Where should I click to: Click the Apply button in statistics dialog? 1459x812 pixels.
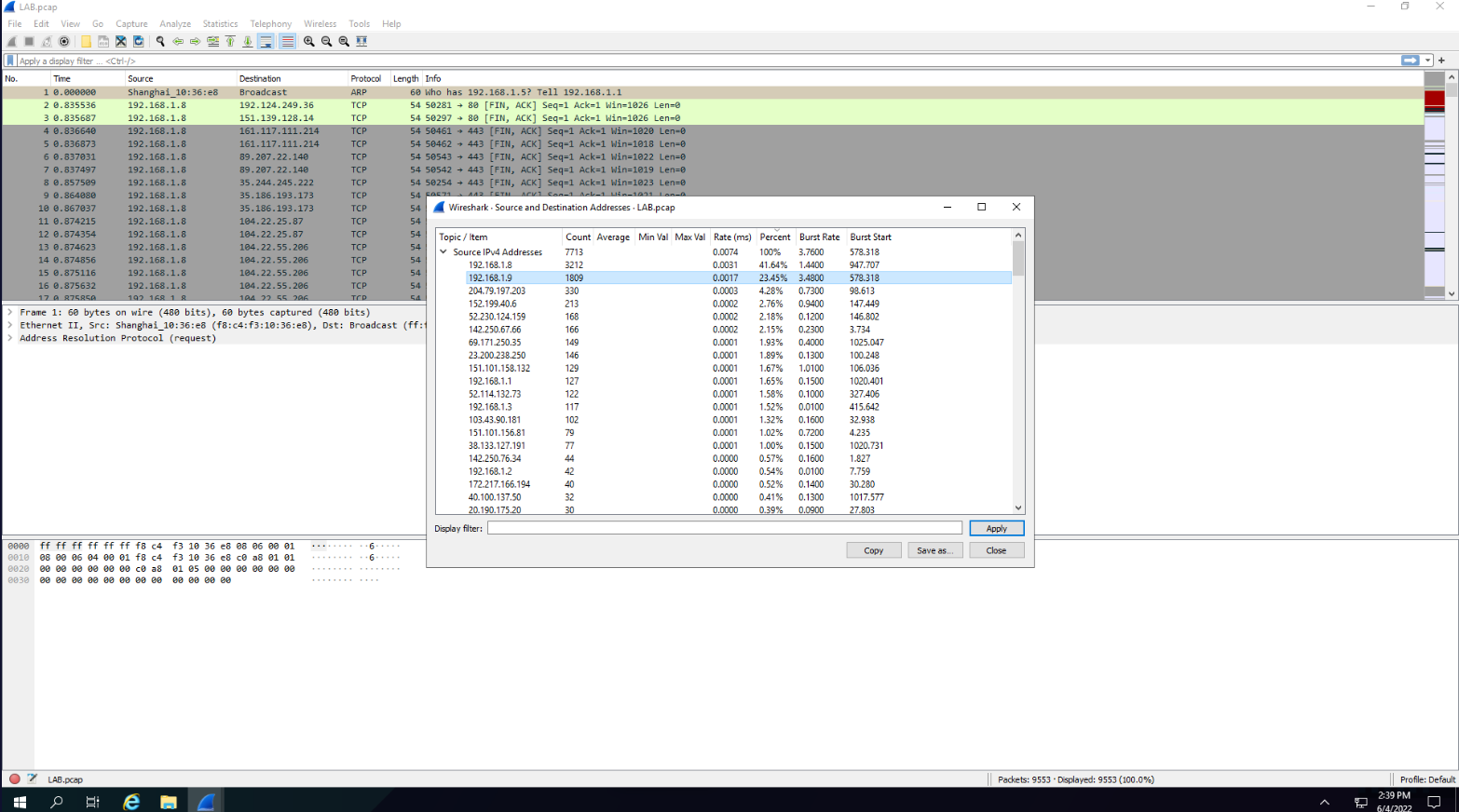(996, 528)
